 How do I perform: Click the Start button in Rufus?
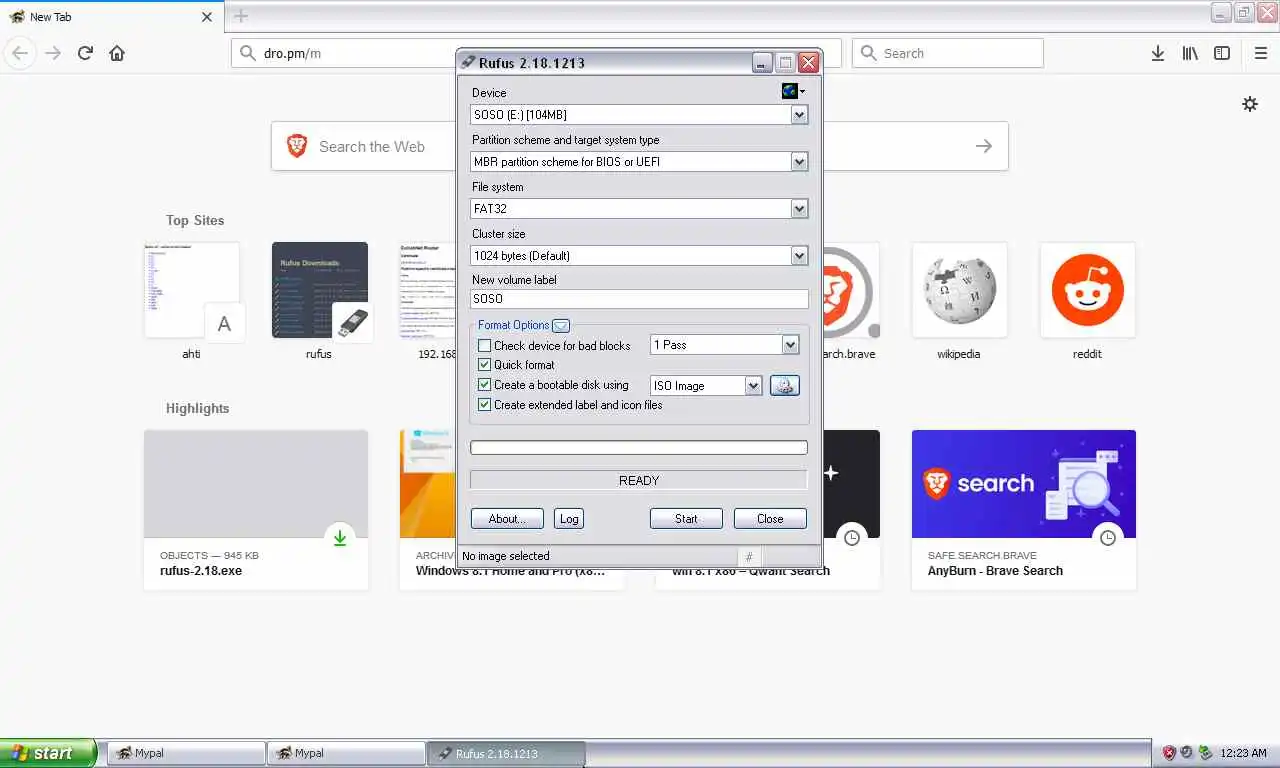tap(686, 519)
